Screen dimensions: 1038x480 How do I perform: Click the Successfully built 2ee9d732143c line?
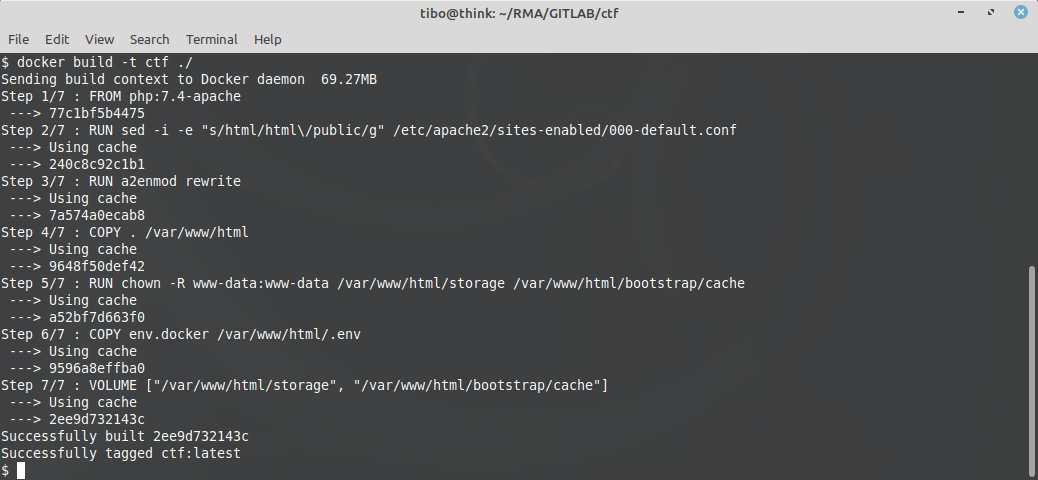124,436
